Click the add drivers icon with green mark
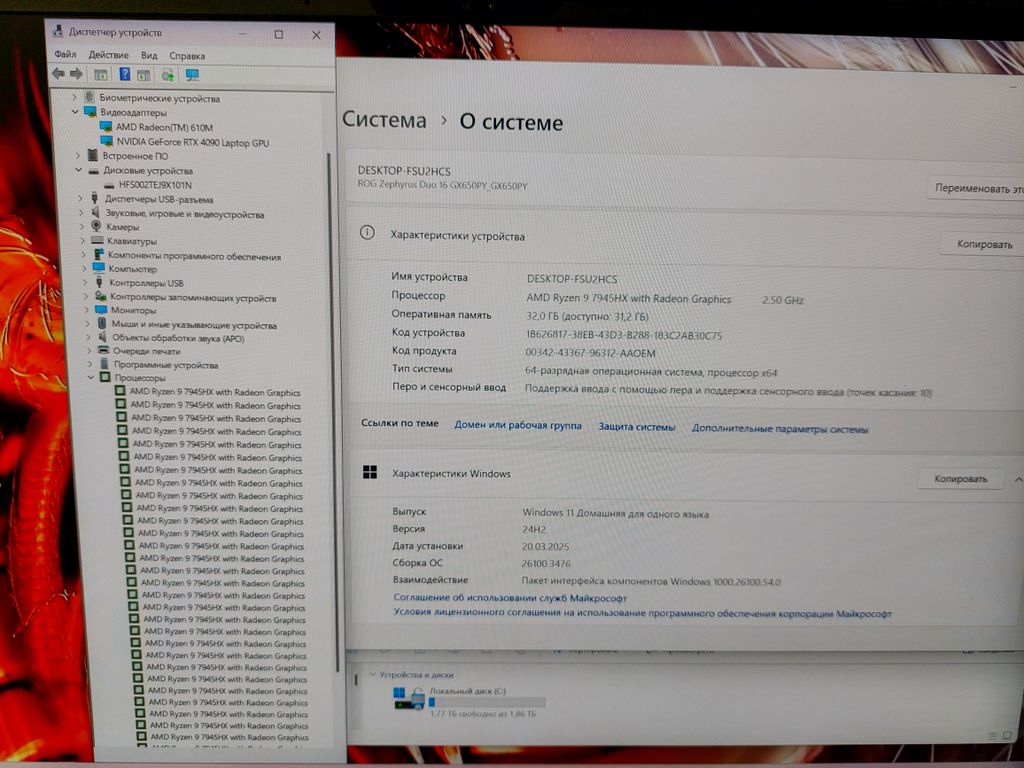 (x=168, y=75)
